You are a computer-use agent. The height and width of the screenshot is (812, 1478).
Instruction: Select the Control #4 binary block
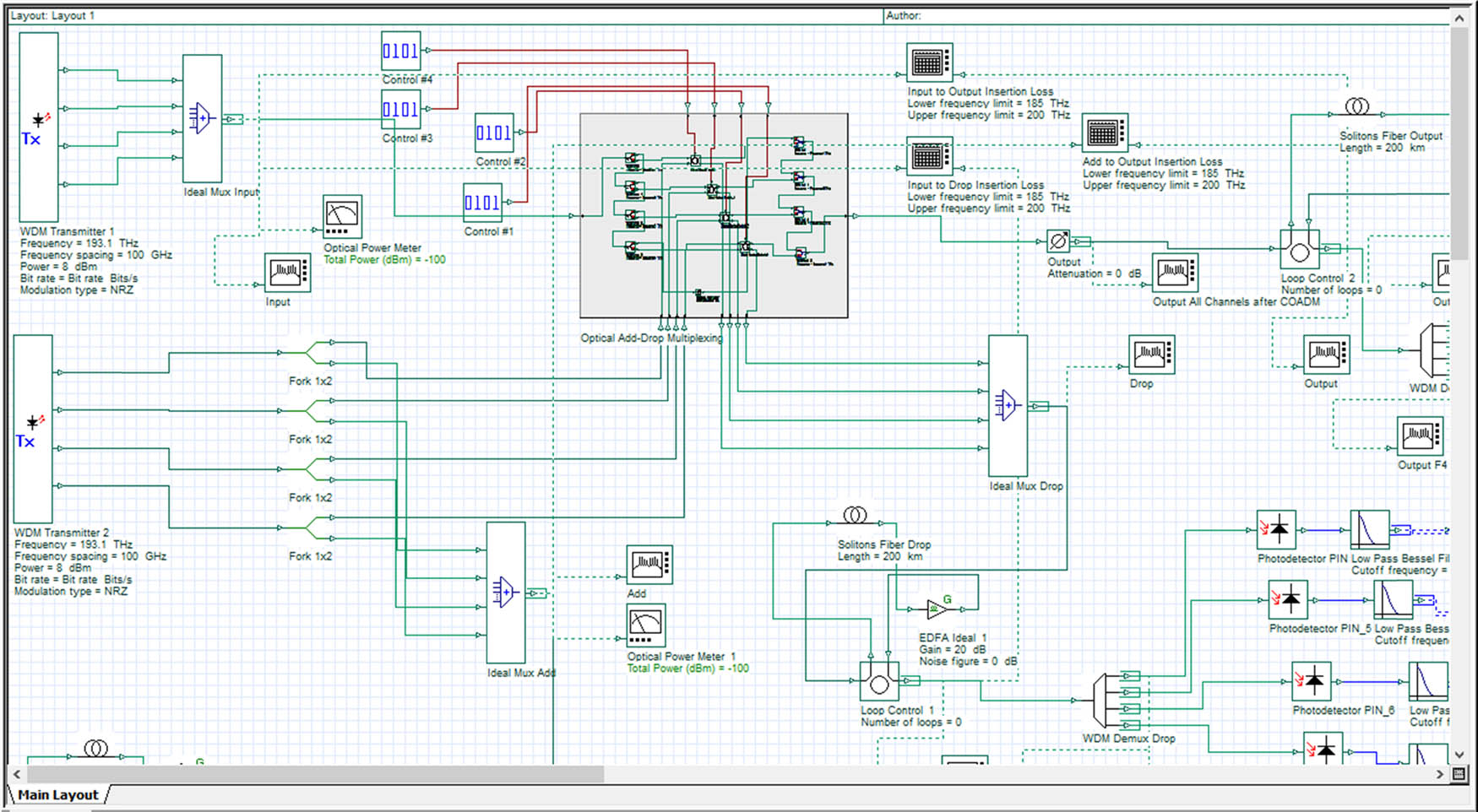tap(400, 51)
